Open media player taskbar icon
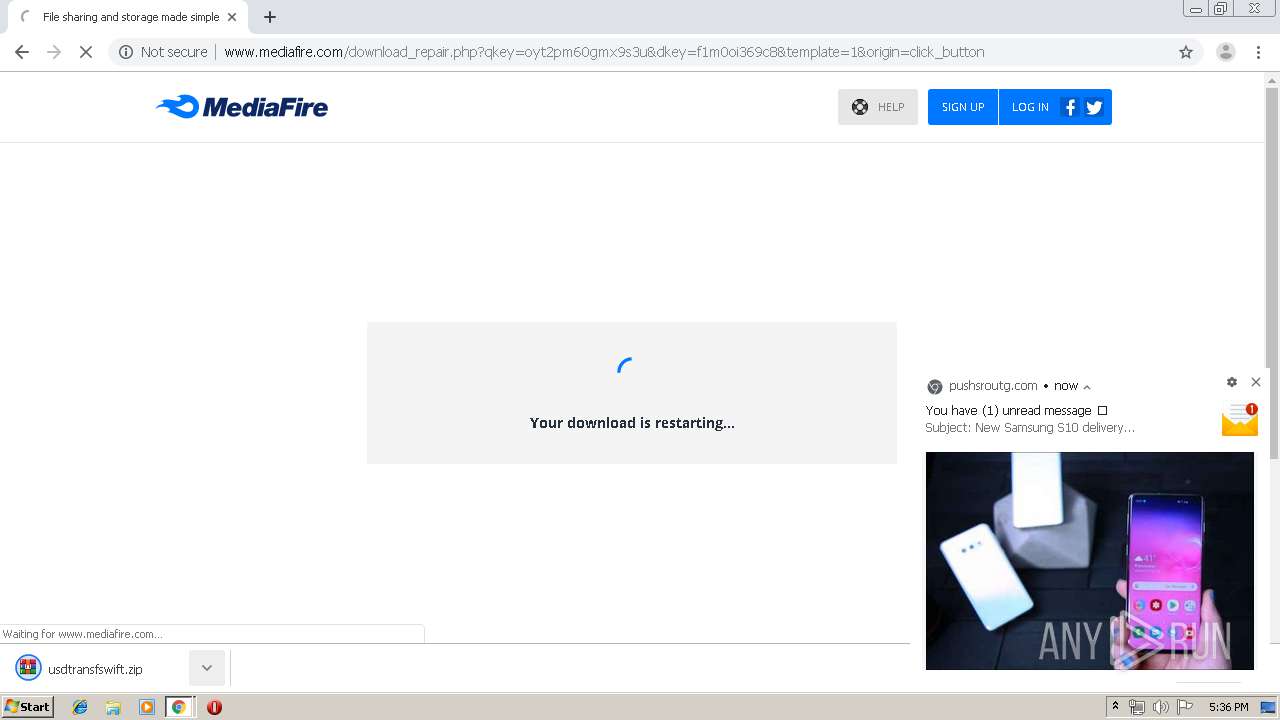Image resolution: width=1280 pixels, height=720 pixels. pos(146,707)
